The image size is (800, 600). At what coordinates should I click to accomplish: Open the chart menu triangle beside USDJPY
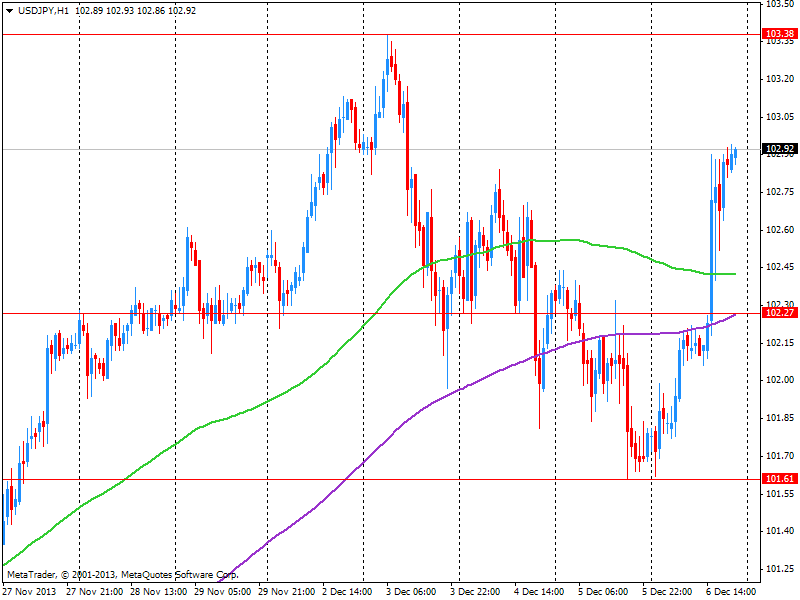point(9,11)
